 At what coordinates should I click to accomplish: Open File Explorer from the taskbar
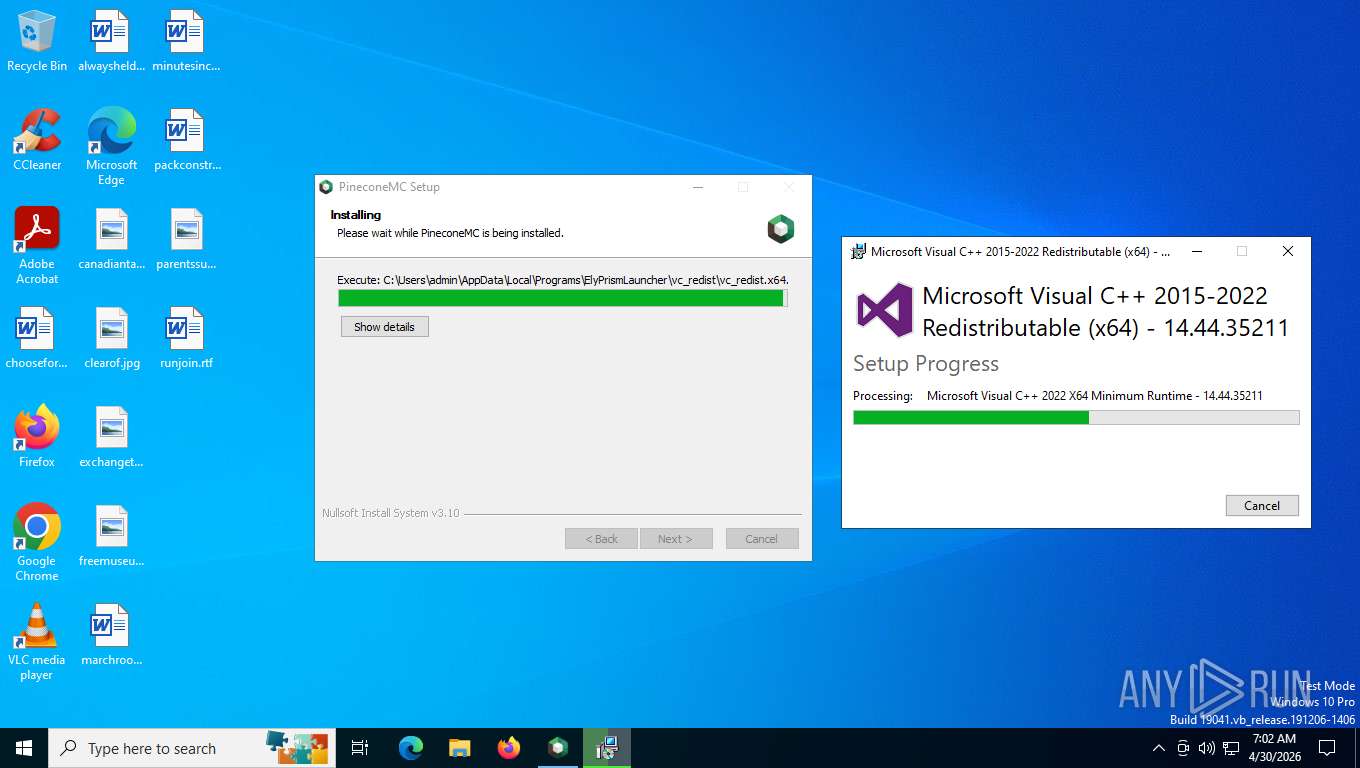point(460,748)
